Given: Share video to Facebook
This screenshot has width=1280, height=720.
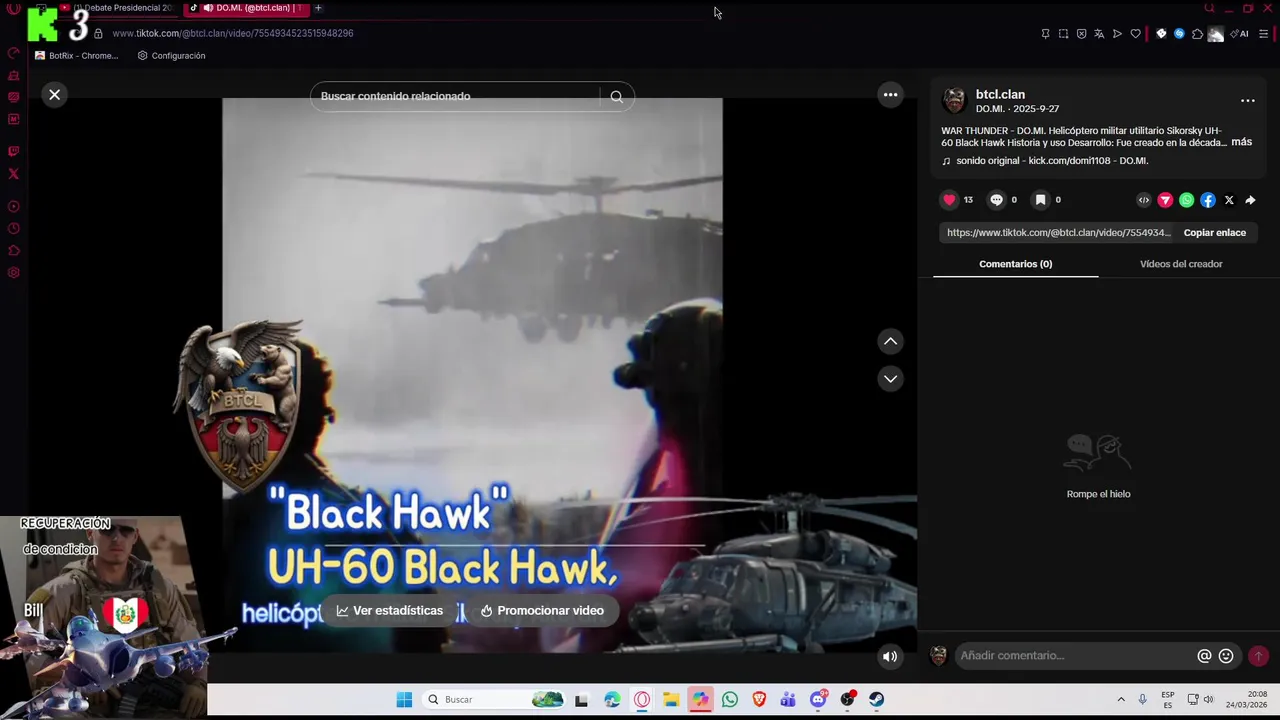Looking at the screenshot, I should click(1208, 200).
